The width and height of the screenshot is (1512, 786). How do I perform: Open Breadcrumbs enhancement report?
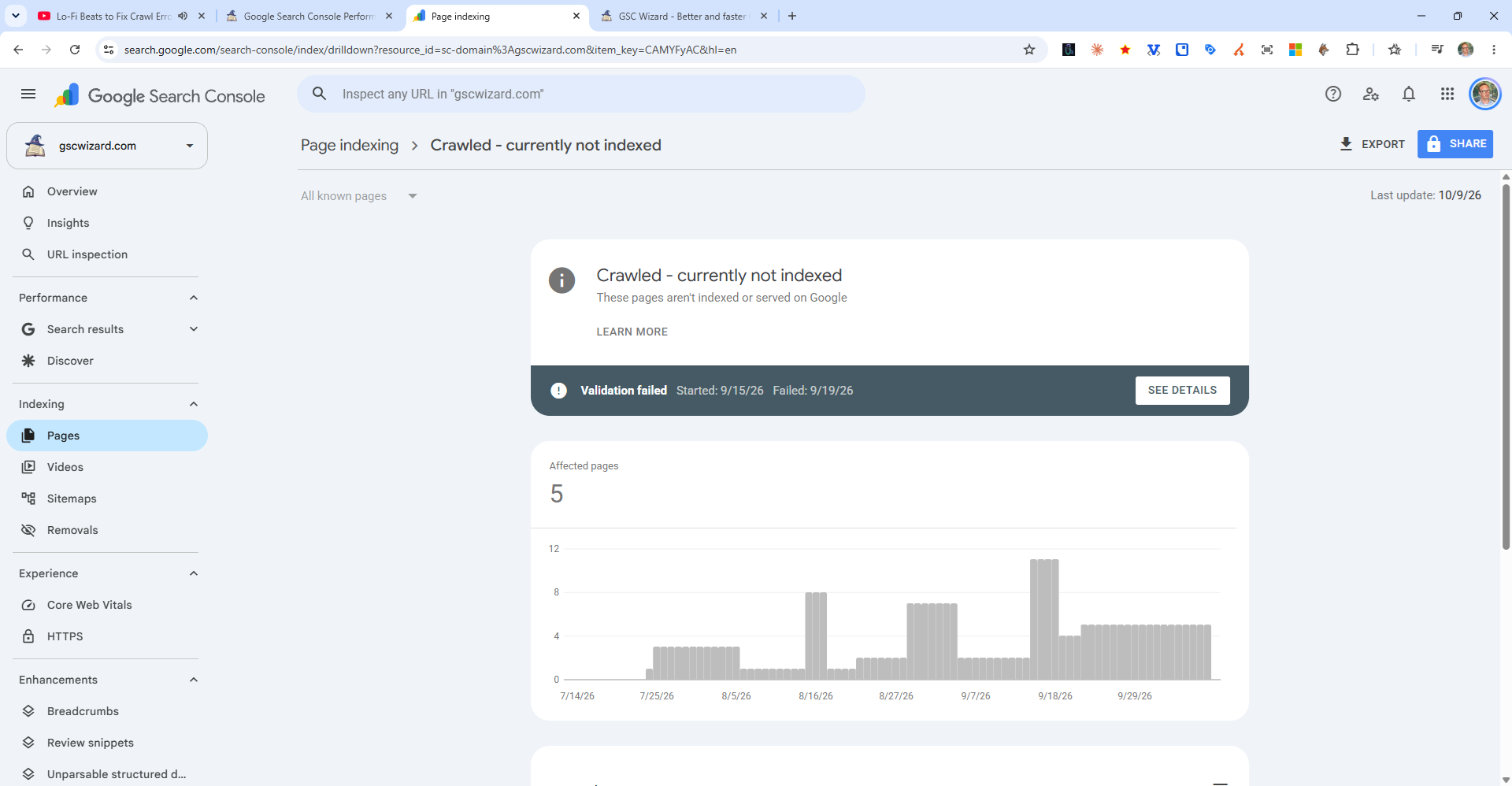tap(107, 711)
